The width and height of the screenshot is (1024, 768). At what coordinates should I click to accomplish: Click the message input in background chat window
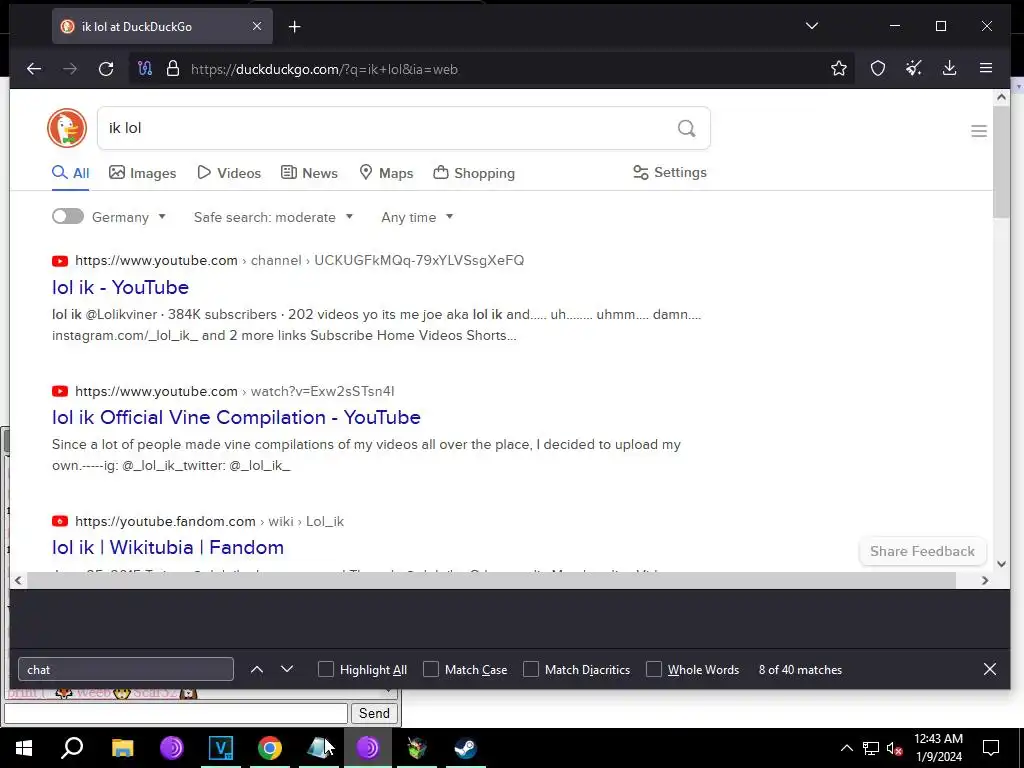point(176,713)
